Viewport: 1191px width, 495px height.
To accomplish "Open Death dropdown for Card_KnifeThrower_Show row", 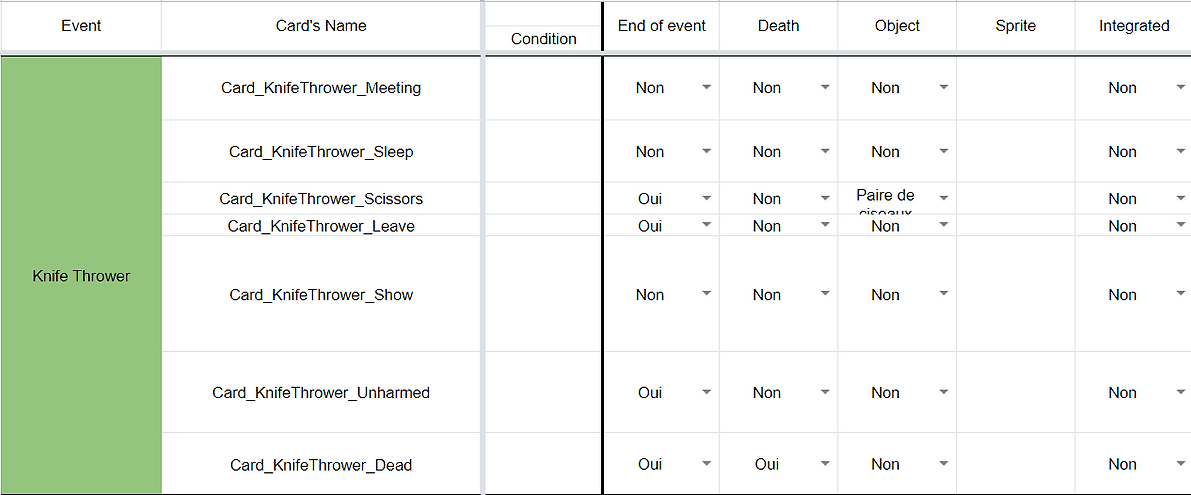I will [x=825, y=294].
